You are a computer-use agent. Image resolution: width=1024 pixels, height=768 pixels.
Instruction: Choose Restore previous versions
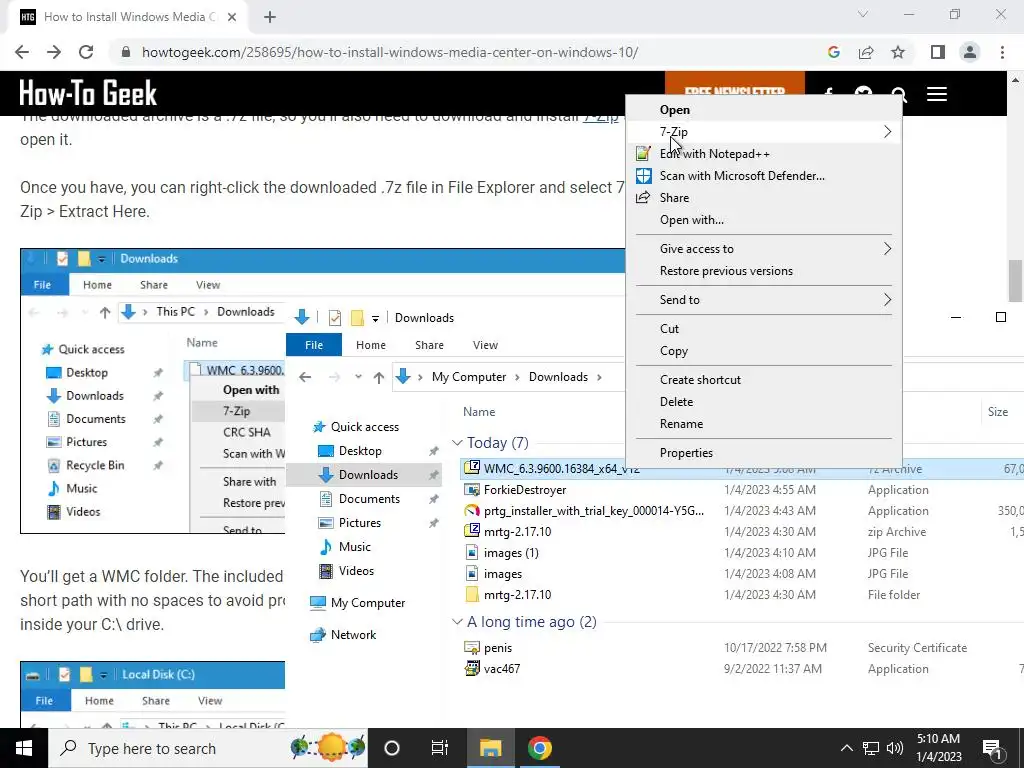tap(765, 271)
